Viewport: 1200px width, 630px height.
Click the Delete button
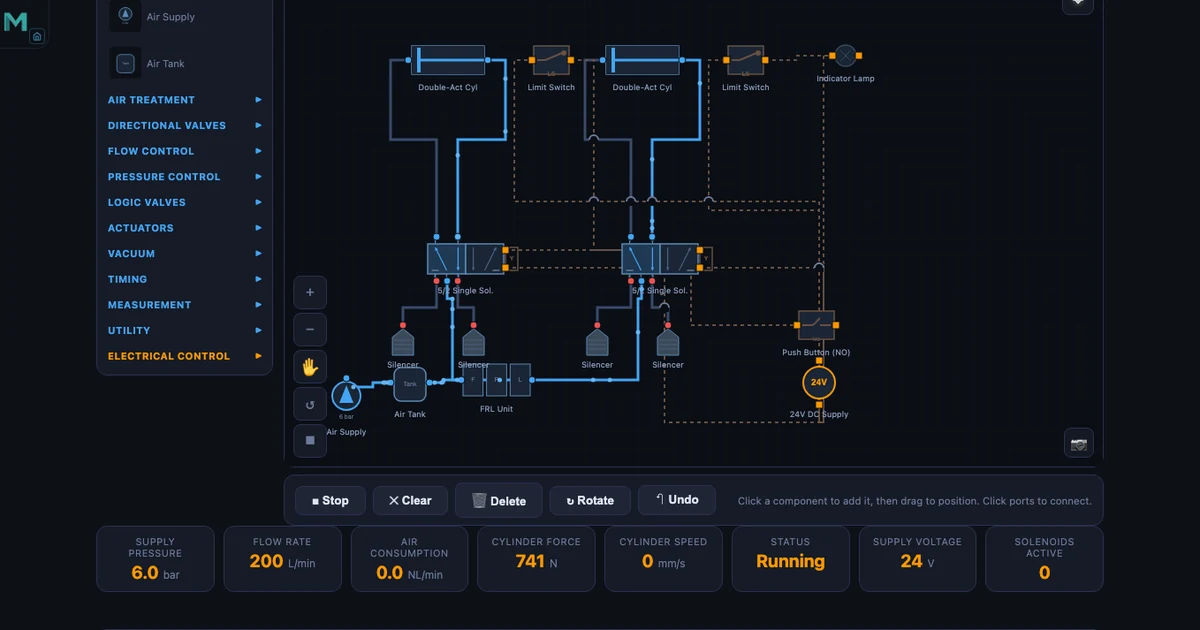[498, 501]
